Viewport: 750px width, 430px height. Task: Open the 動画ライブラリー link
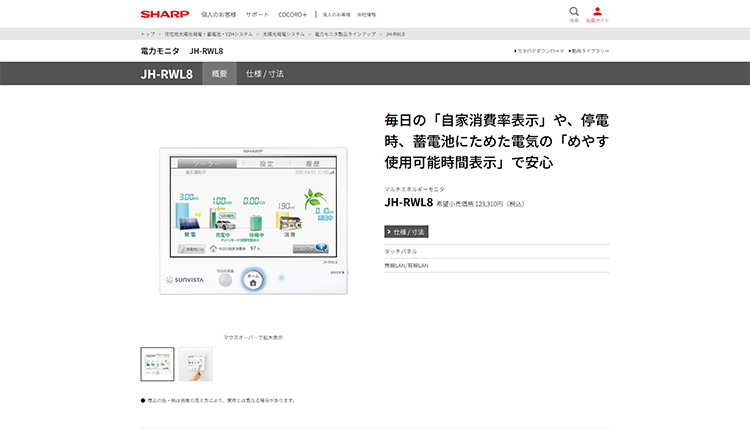589,51
